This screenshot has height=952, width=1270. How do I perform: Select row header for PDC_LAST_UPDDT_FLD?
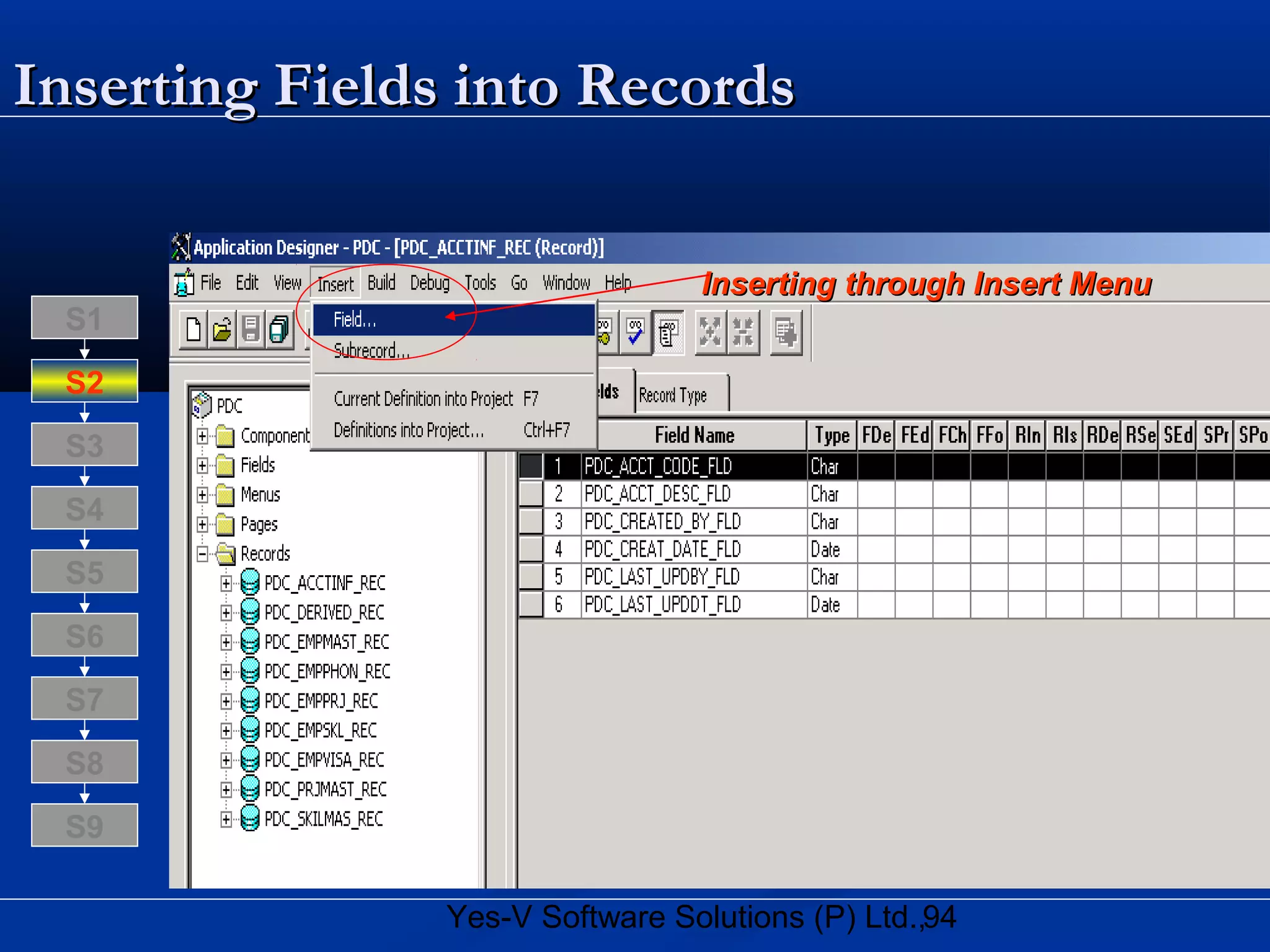(x=531, y=604)
